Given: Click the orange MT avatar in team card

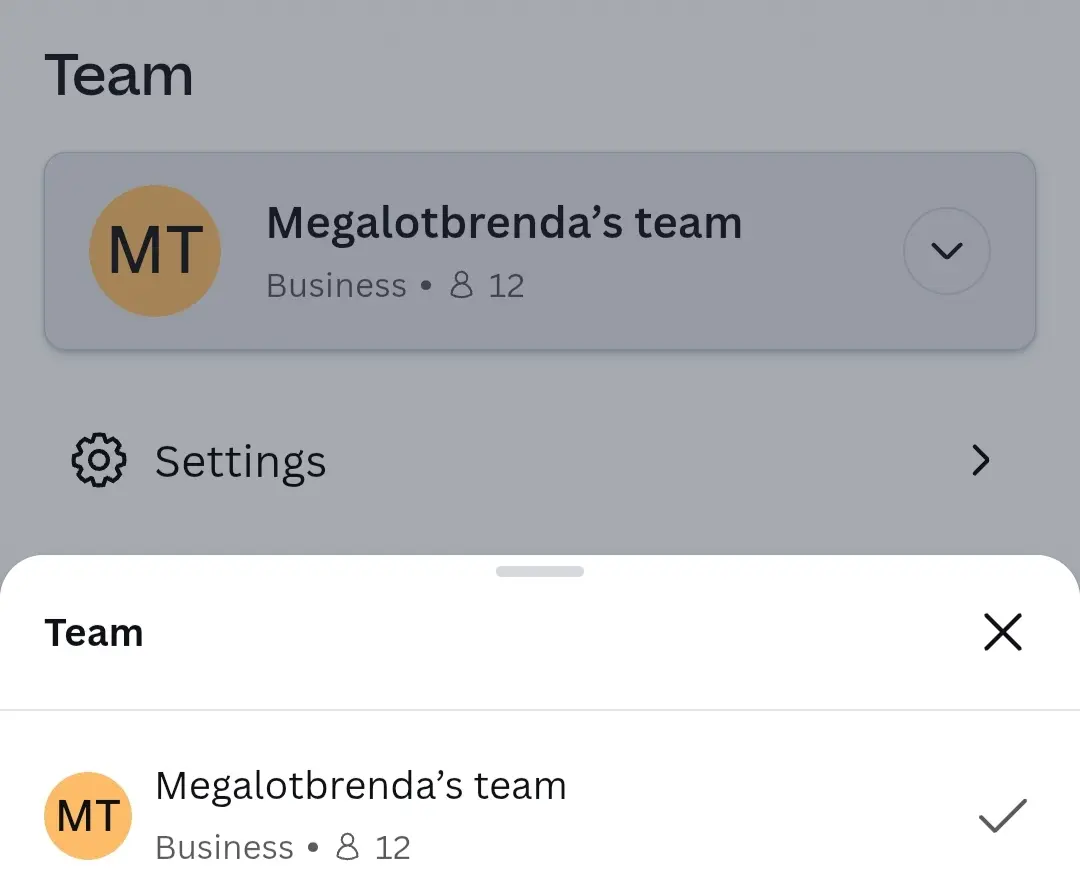Looking at the screenshot, I should (155, 251).
